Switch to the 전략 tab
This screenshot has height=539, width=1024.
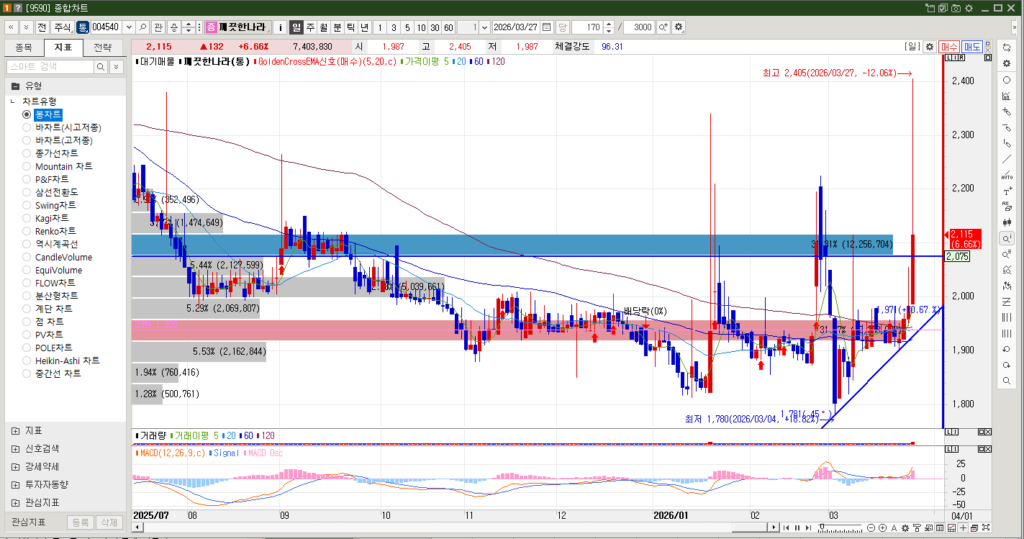tap(103, 46)
